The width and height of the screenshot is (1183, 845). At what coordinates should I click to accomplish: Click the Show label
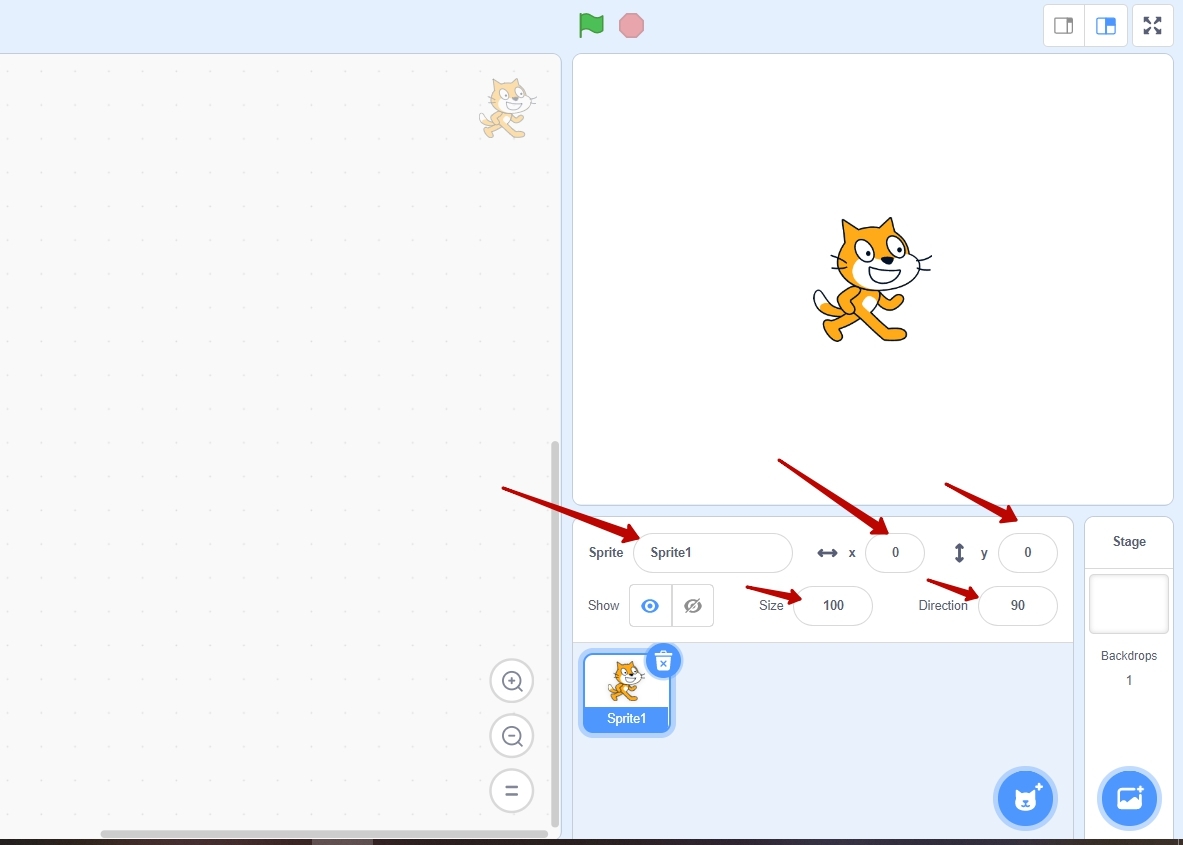coord(604,606)
